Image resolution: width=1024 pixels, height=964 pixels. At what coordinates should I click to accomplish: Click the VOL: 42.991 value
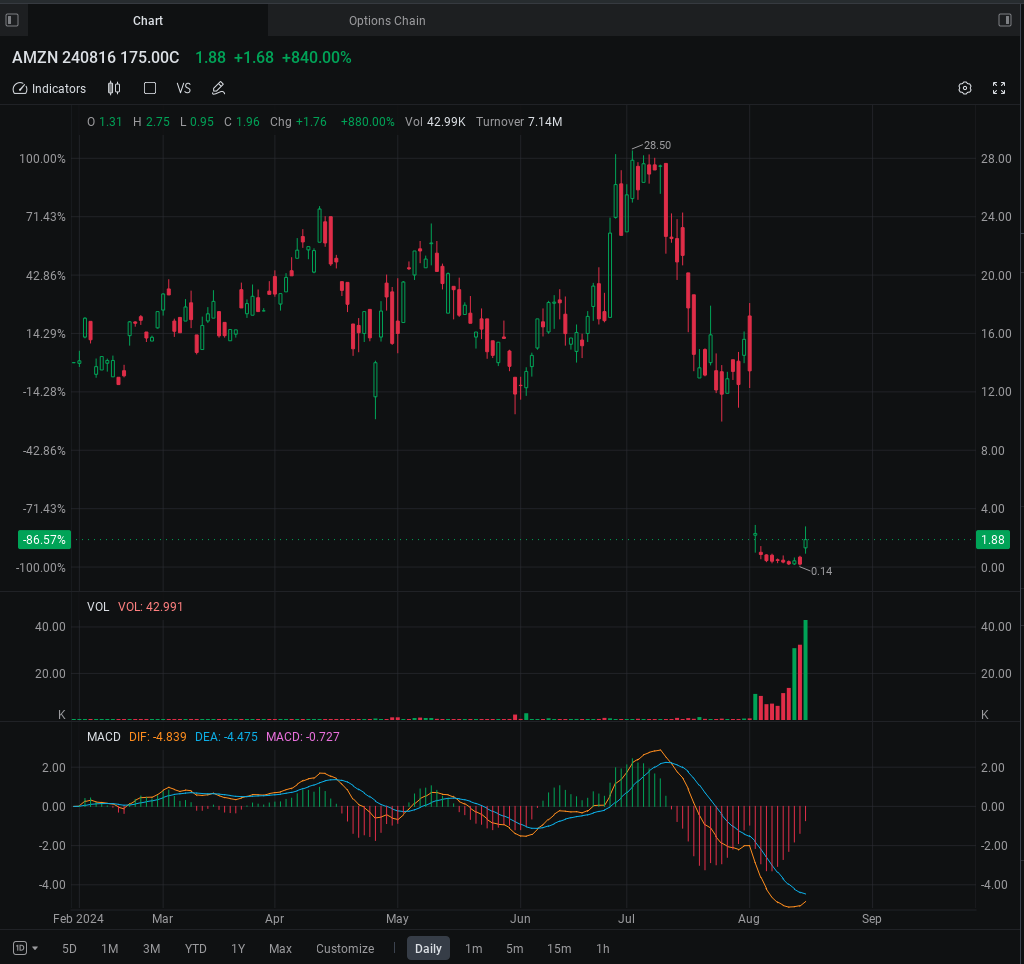150,607
